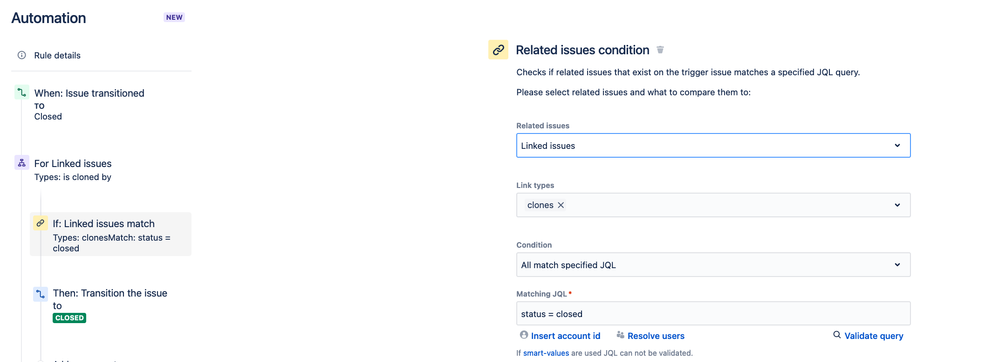Click the purple For Linked issues branch icon

[x=22, y=163]
